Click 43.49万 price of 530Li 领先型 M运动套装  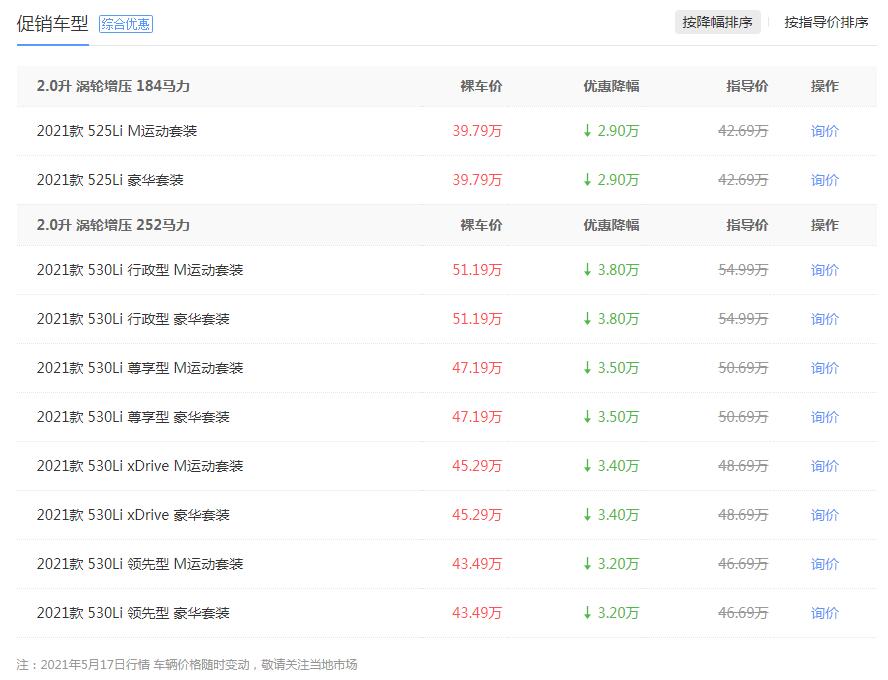(x=477, y=564)
